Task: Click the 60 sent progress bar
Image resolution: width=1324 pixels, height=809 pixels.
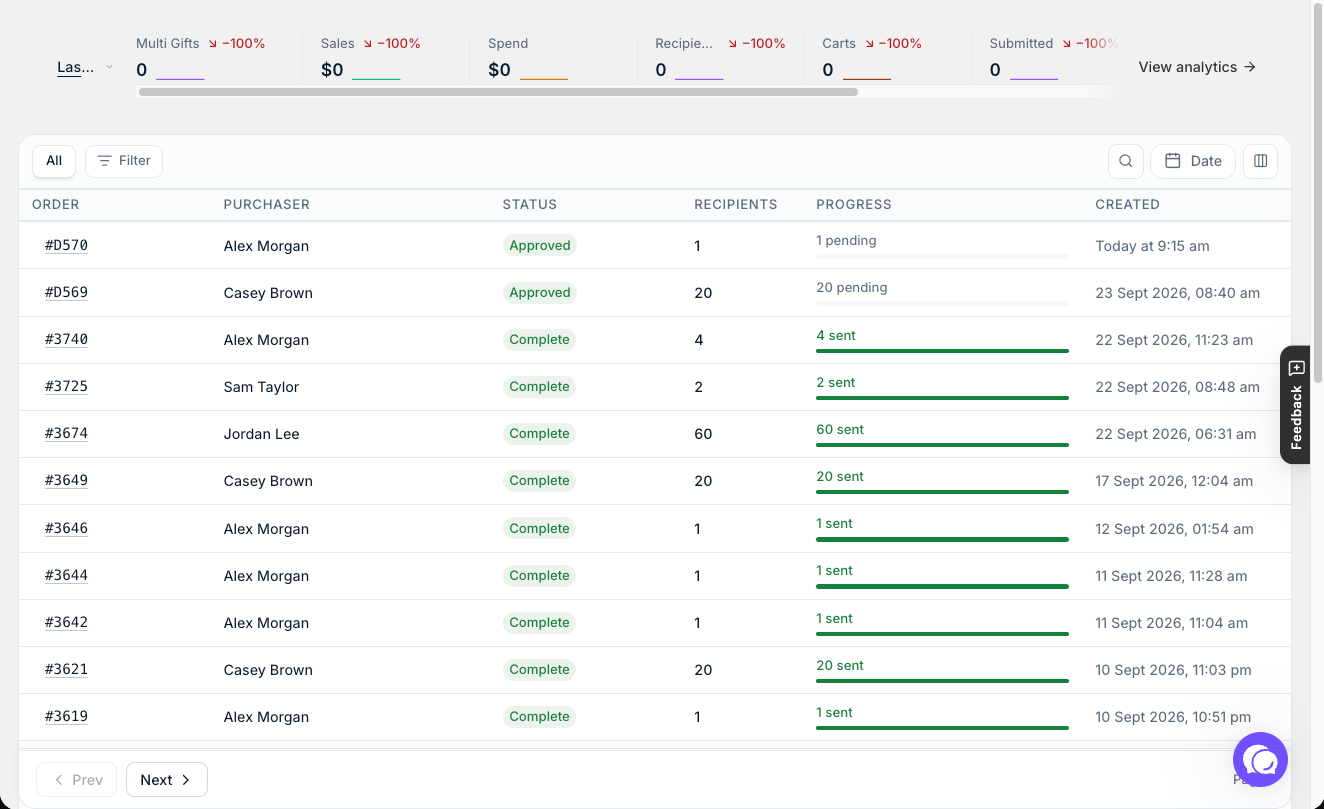Action: [942, 445]
